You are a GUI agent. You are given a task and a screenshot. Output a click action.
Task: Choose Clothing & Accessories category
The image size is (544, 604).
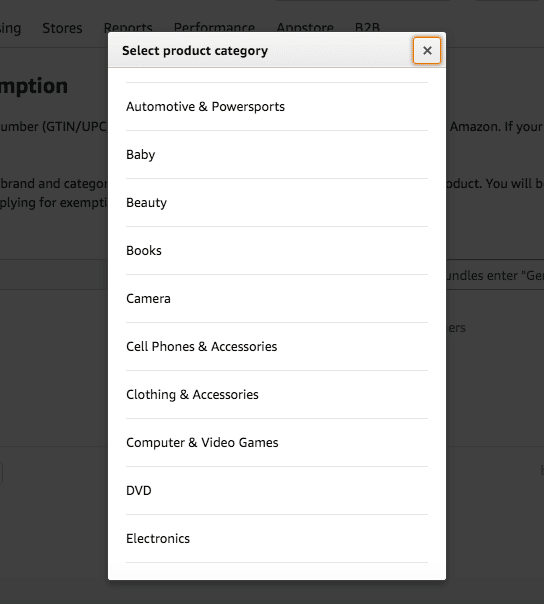(277, 394)
